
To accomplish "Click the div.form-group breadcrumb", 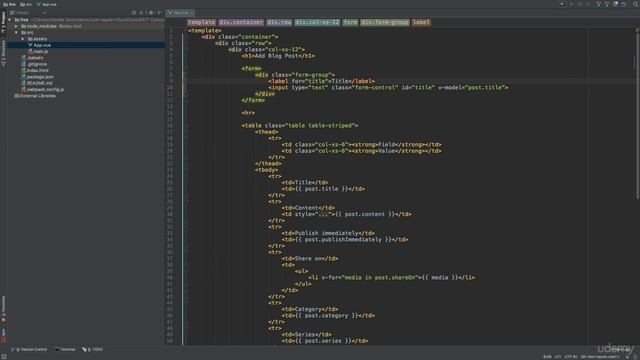I will [x=384, y=22].
